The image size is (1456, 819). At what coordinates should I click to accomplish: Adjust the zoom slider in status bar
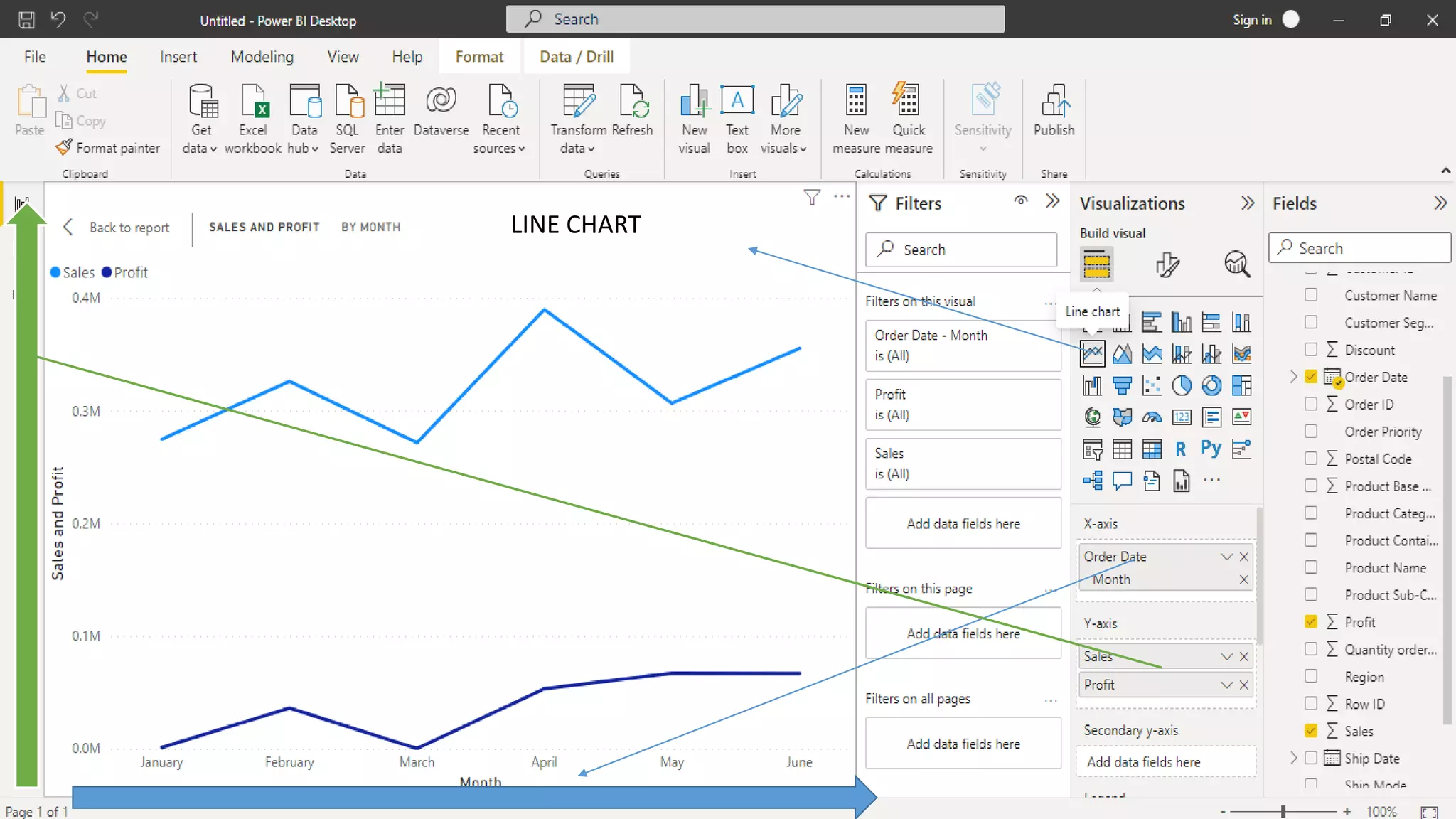1283,811
